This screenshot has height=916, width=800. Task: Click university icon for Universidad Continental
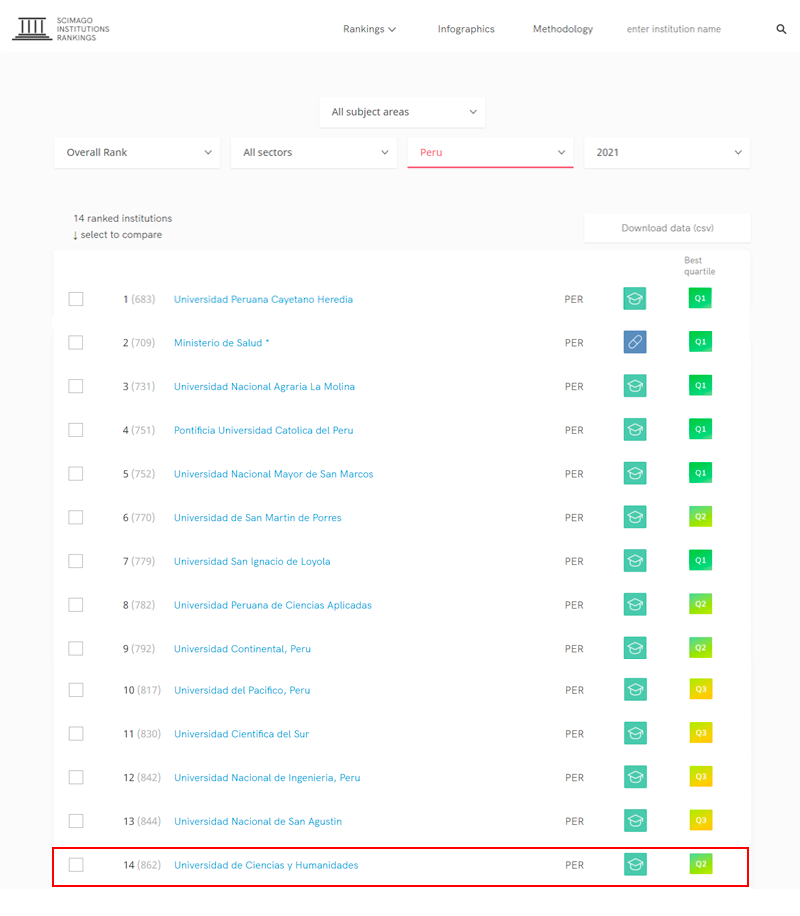pos(635,648)
